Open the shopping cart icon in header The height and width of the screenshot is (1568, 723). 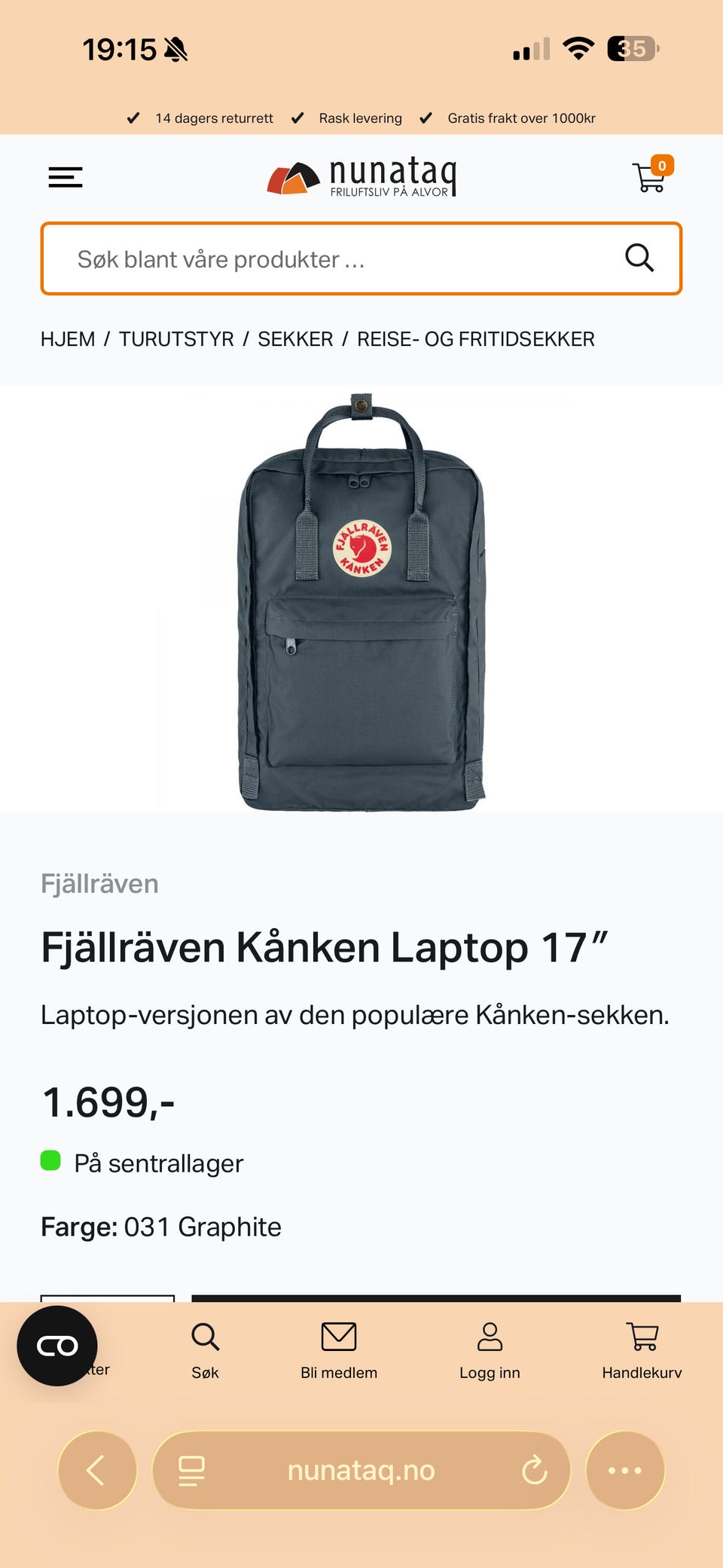click(651, 176)
